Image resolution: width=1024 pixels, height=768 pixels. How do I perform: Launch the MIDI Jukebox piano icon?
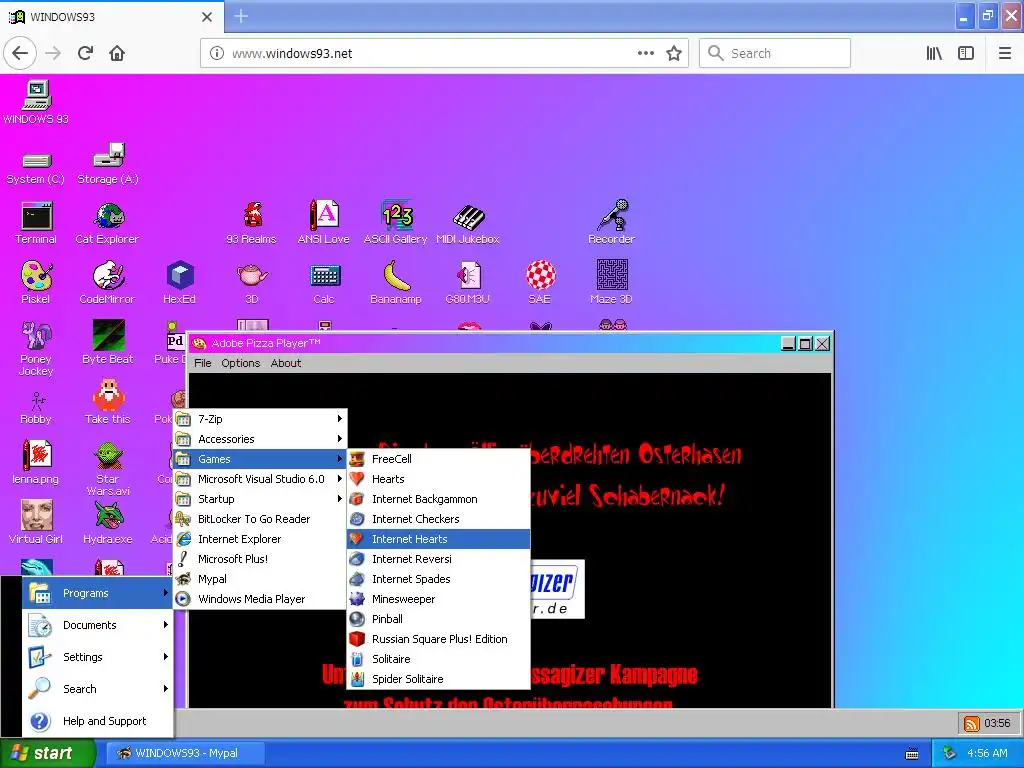coord(468,225)
